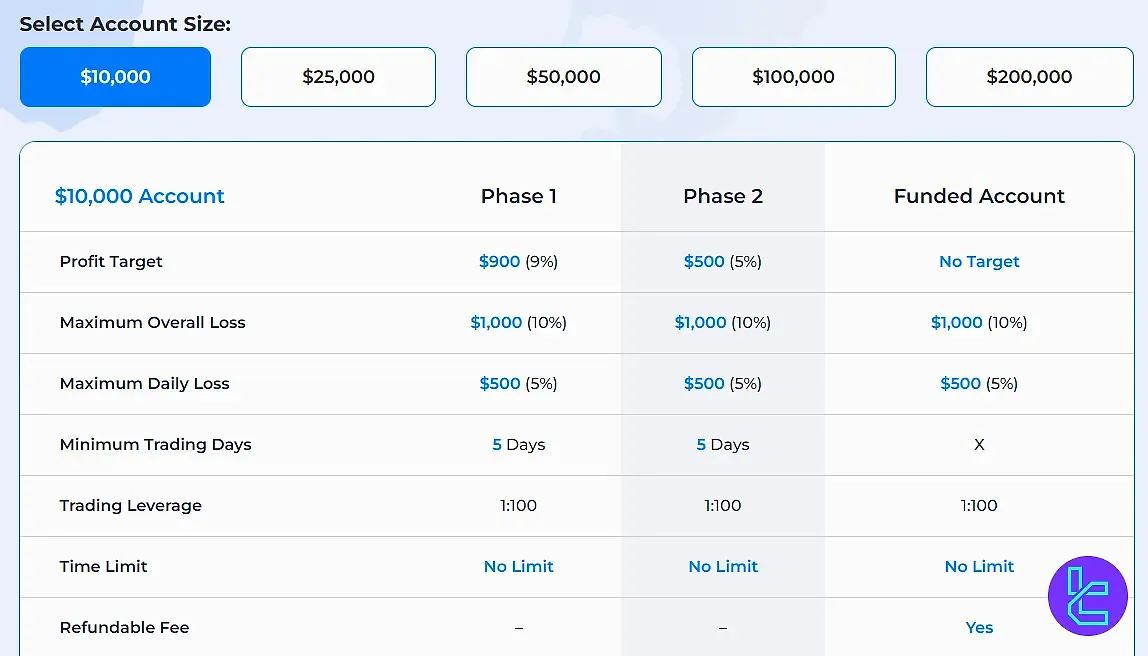The width and height of the screenshot is (1148, 656).
Task: Click the Phase 1 column header
Action: pos(518,196)
